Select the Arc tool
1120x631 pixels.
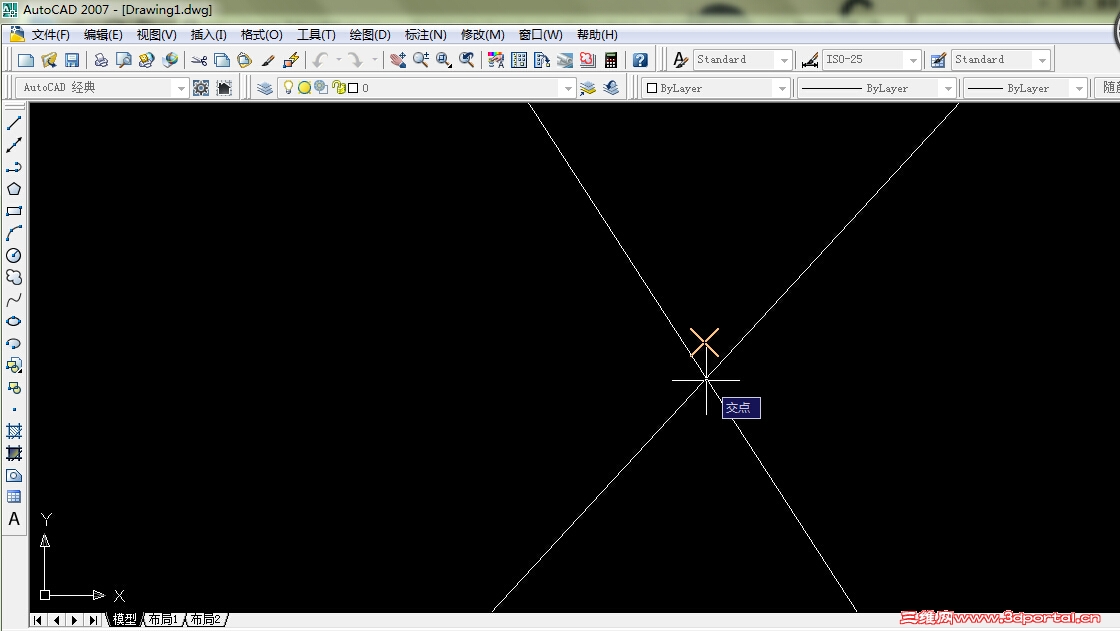[14, 233]
